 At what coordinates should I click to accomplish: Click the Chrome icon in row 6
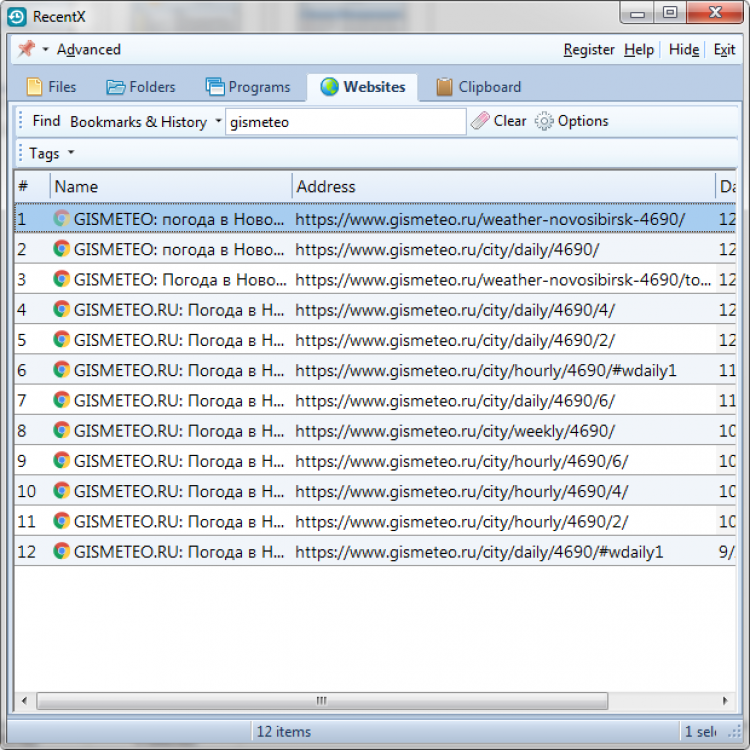click(61, 370)
